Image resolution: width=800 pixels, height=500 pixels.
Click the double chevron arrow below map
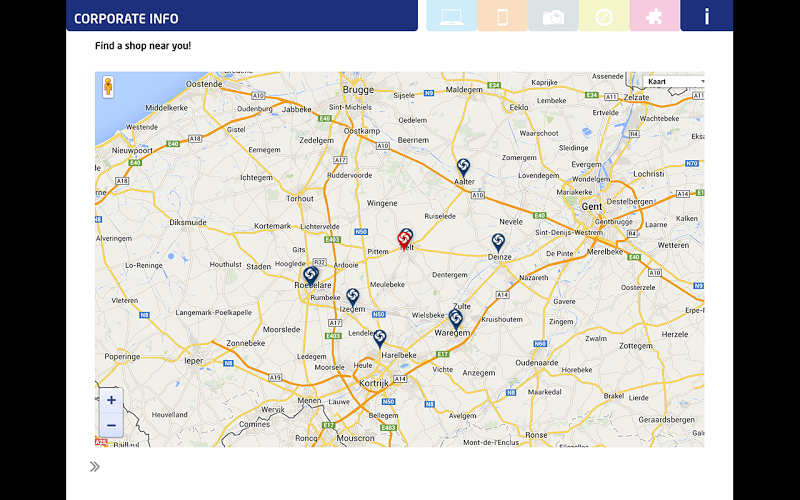pos(95,467)
